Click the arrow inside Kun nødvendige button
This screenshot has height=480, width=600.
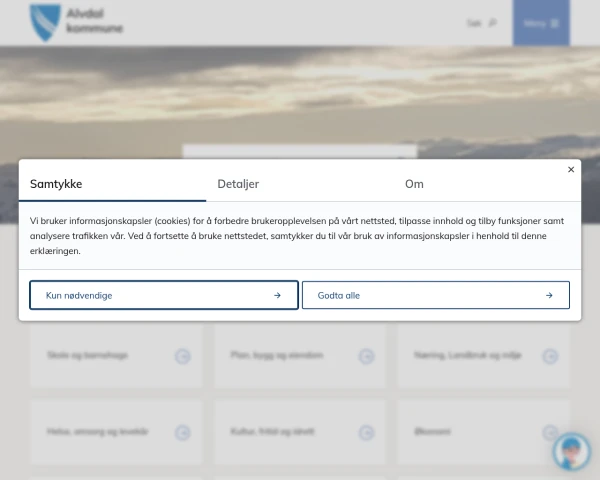pyautogui.click(x=277, y=295)
